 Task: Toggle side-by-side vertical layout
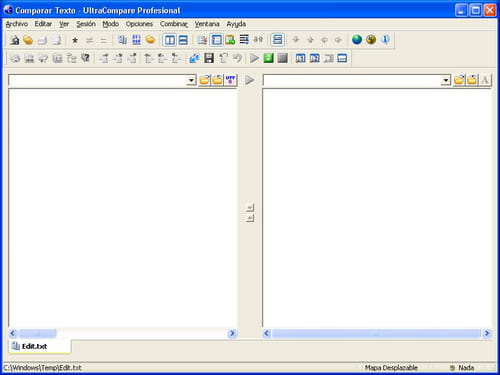(x=169, y=40)
